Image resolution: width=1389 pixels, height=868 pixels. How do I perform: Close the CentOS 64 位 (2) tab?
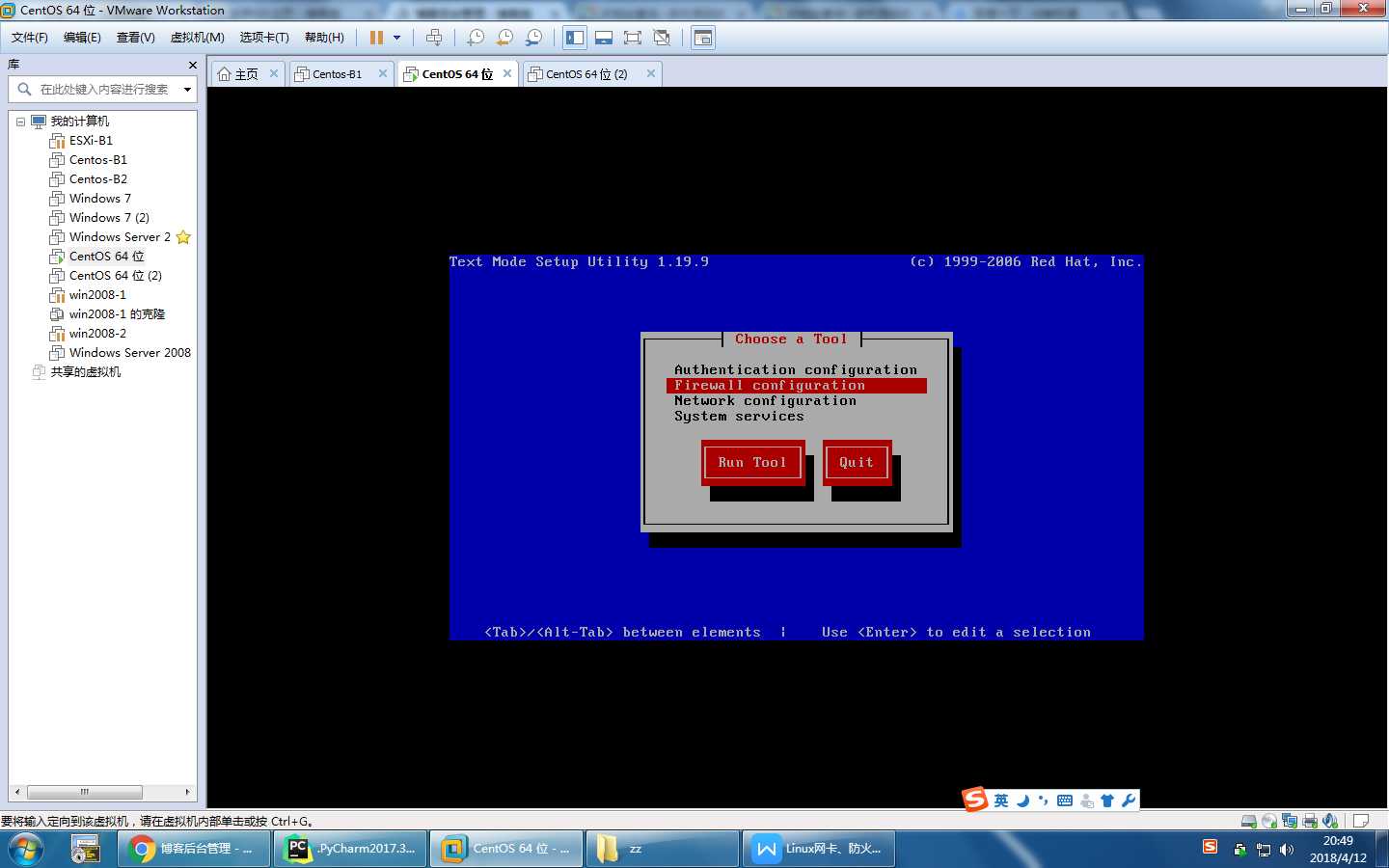651,73
